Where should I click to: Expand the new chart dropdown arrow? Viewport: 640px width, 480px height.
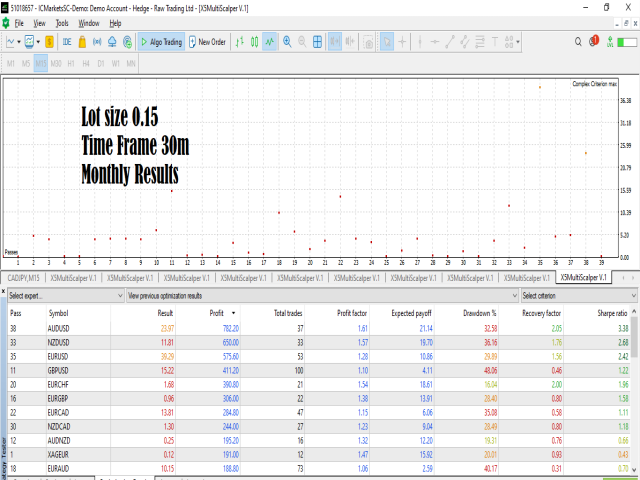(19, 42)
